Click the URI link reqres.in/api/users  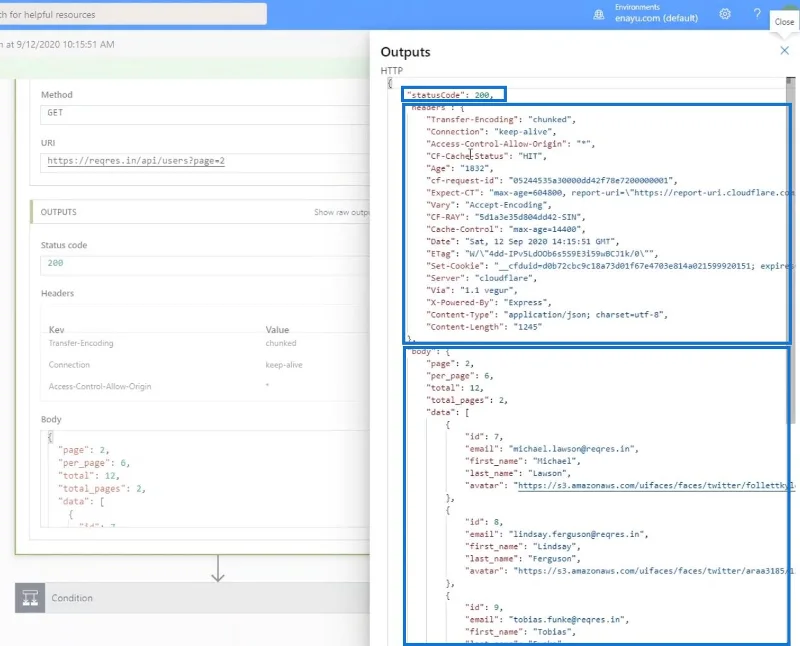[x=136, y=161]
